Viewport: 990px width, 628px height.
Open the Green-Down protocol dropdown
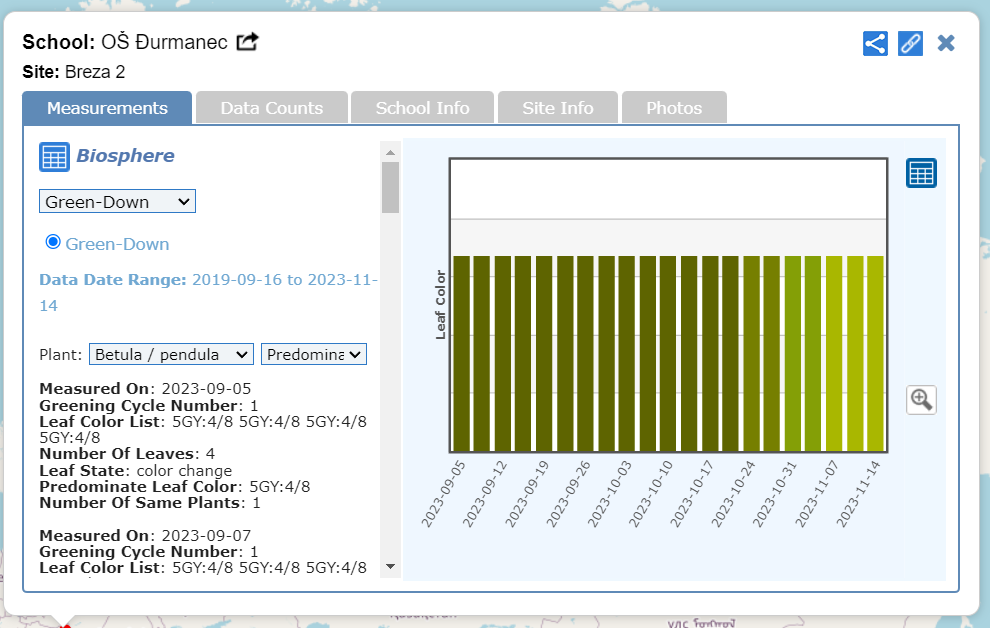click(x=117, y=202)
